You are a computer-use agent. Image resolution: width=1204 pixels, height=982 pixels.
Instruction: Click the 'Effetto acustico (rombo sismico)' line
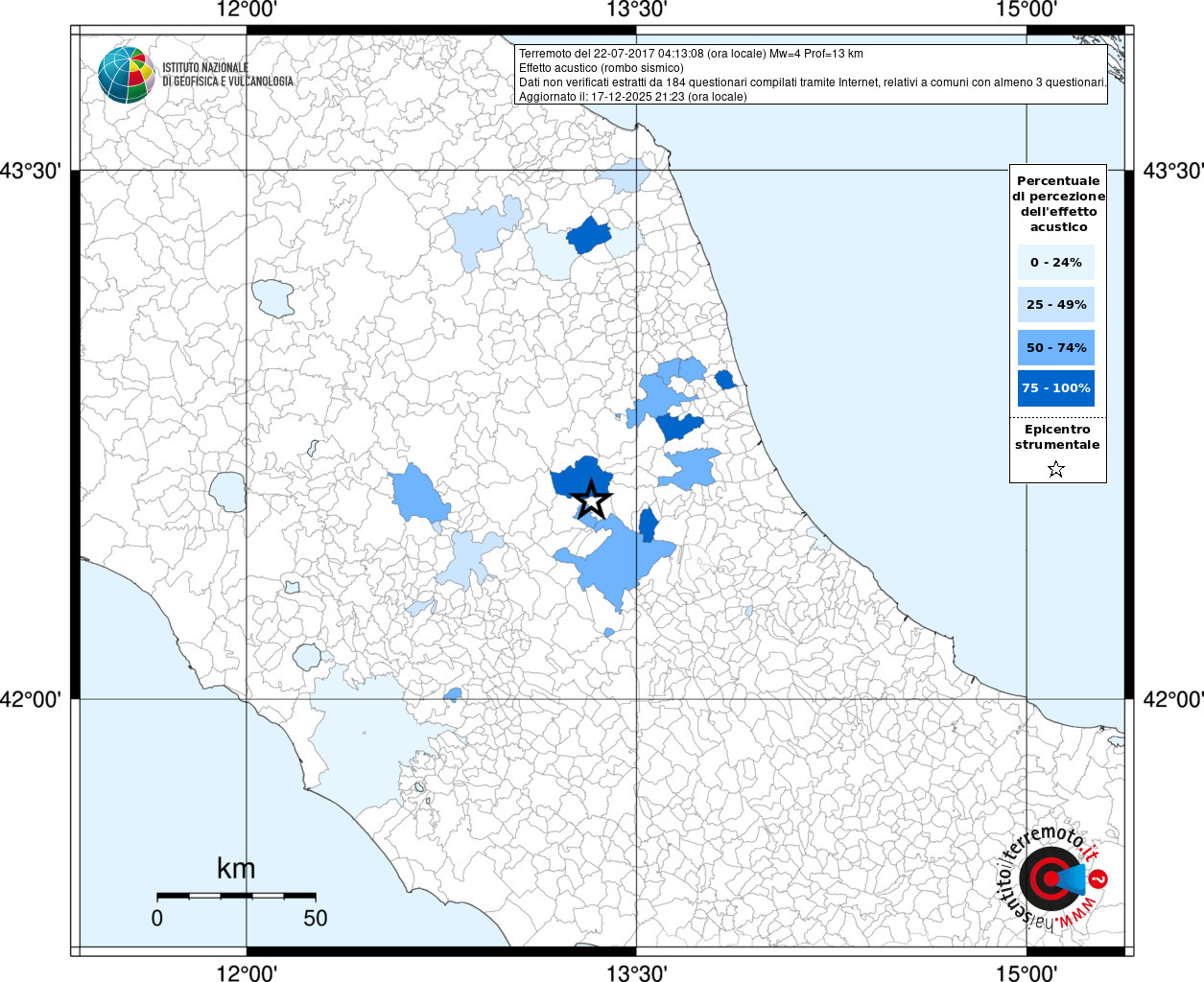coord(602,68)
